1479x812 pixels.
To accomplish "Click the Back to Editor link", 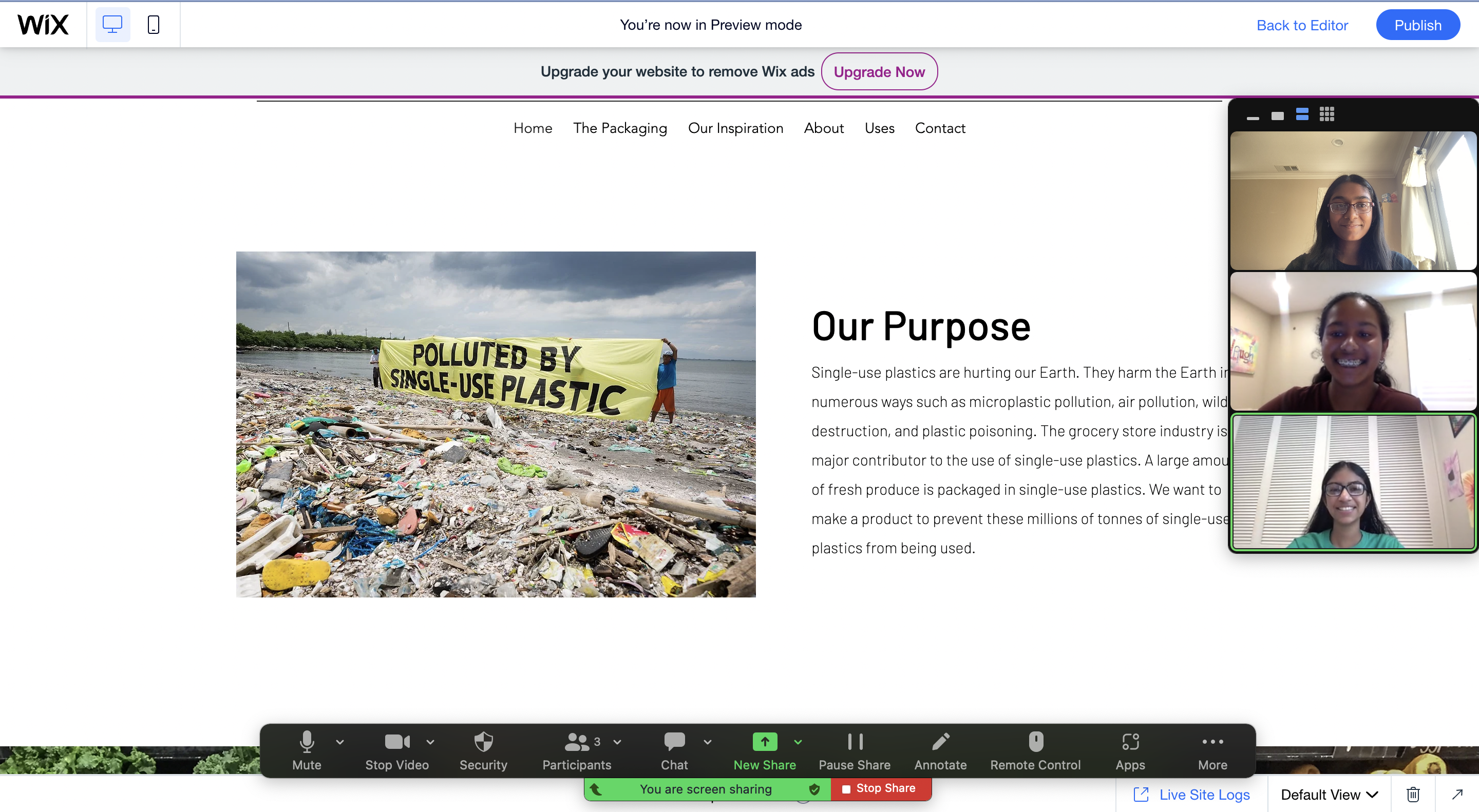I will 1302,25.
